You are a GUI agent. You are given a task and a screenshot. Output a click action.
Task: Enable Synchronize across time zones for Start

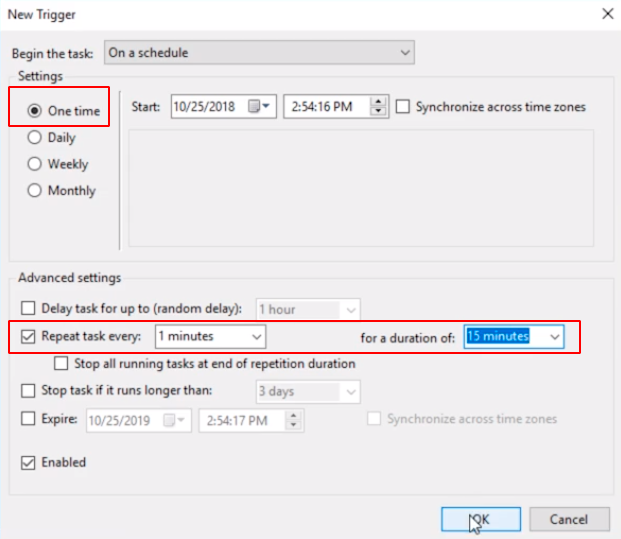point(403,107)
